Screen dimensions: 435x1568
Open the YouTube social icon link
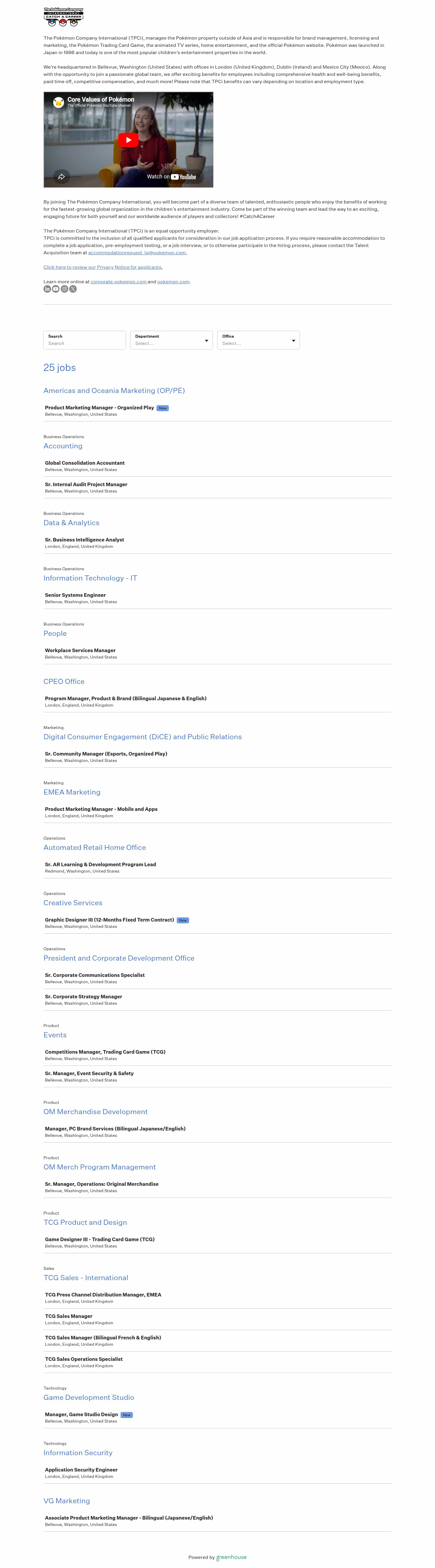[55, 289]
